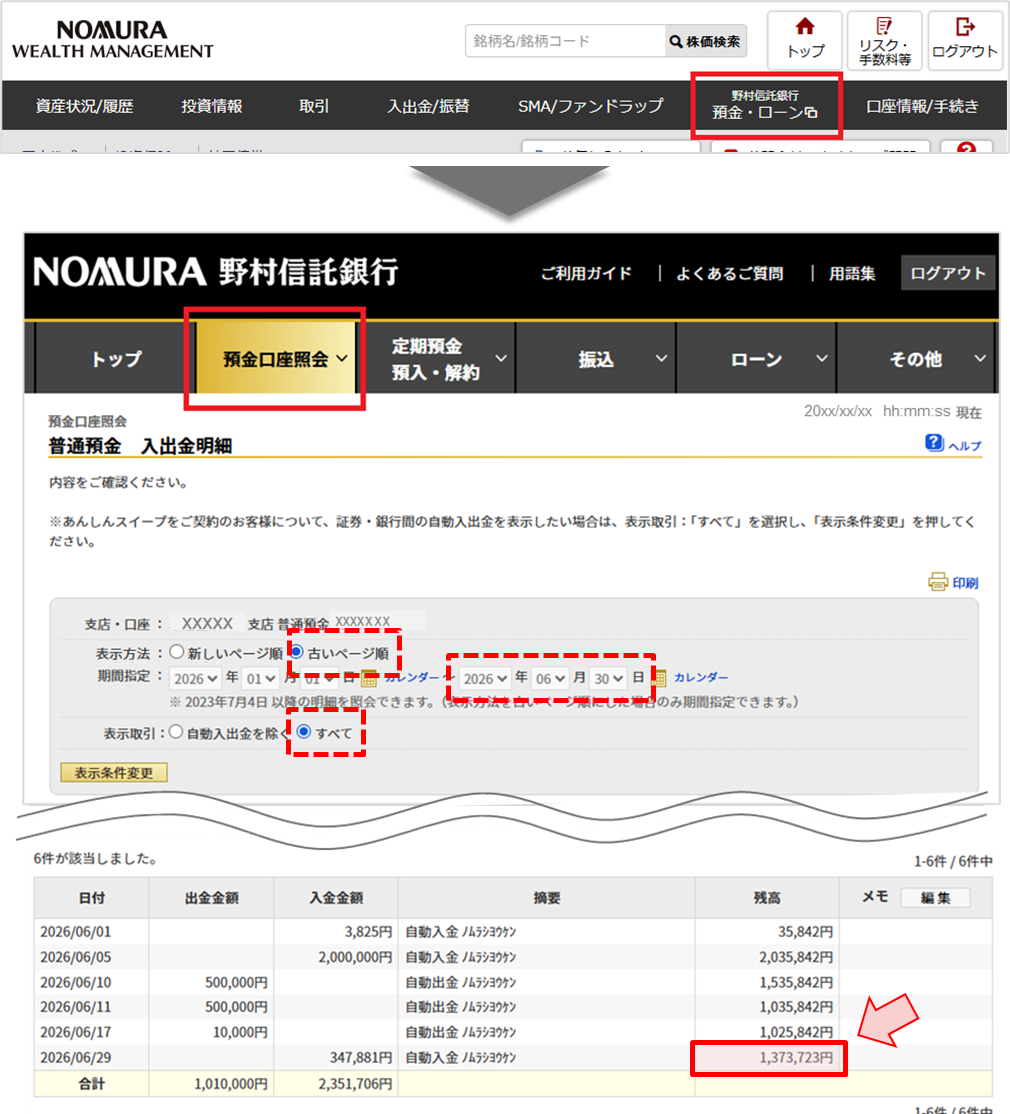
Task: Select 古いページ順 radio button
Action: 297,651
